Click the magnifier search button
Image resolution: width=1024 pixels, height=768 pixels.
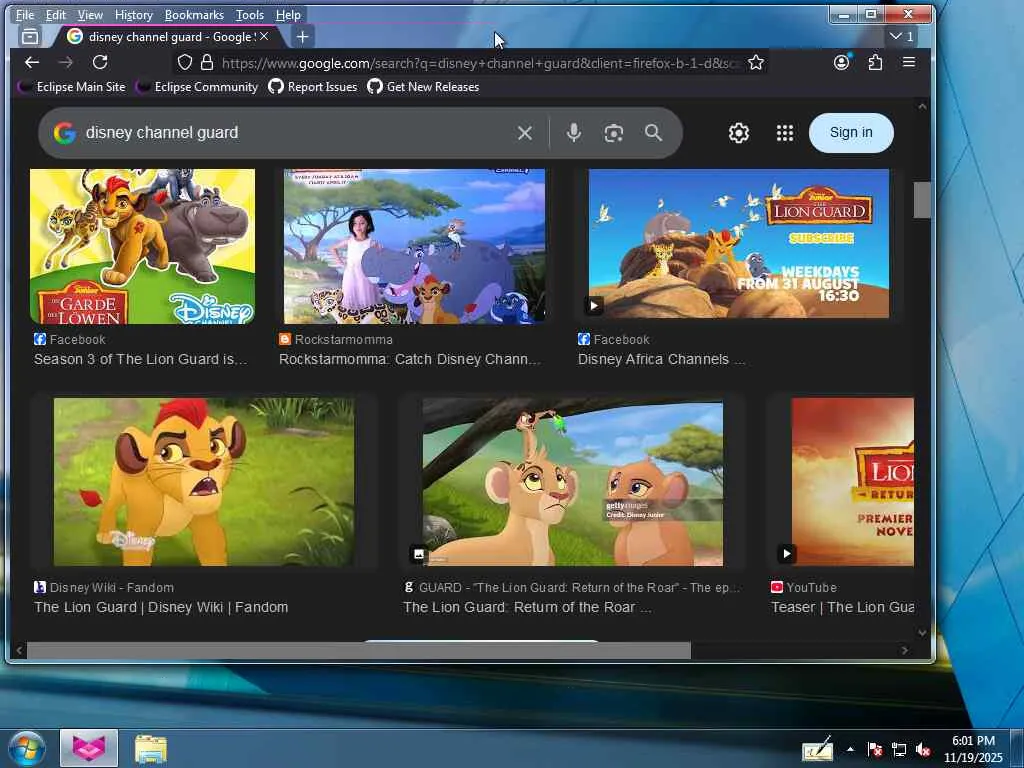coord(653,133)
